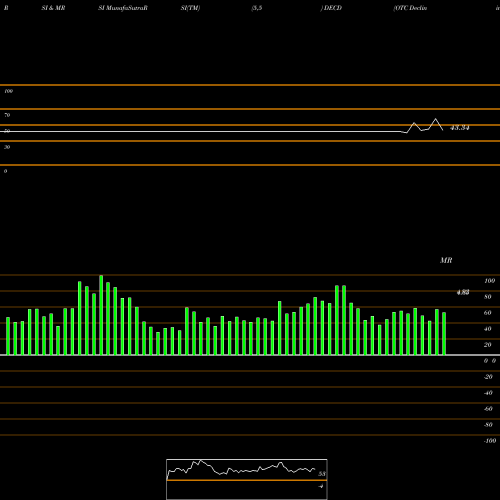Click the 'MR' indicator title
The height and width of the screenshot is (500, 500).
point(446,260)
